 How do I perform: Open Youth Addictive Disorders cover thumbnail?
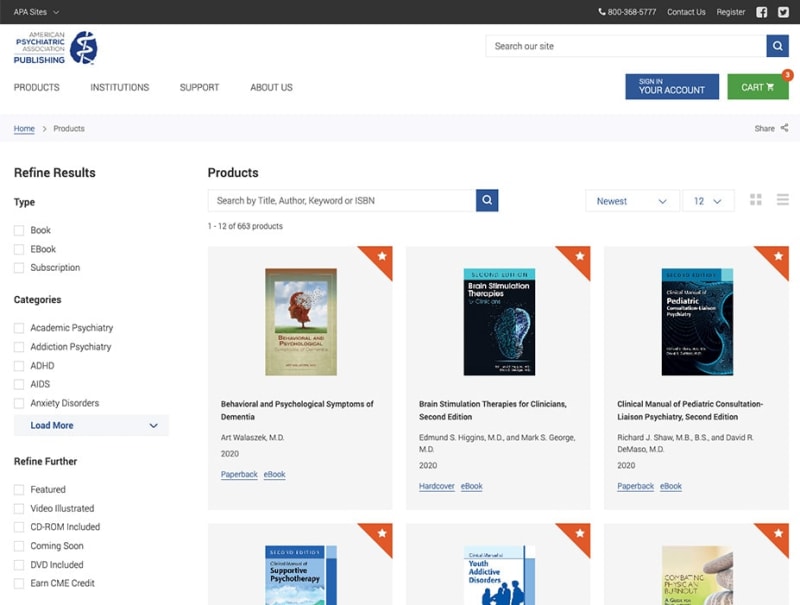click(x=499, y=575)
